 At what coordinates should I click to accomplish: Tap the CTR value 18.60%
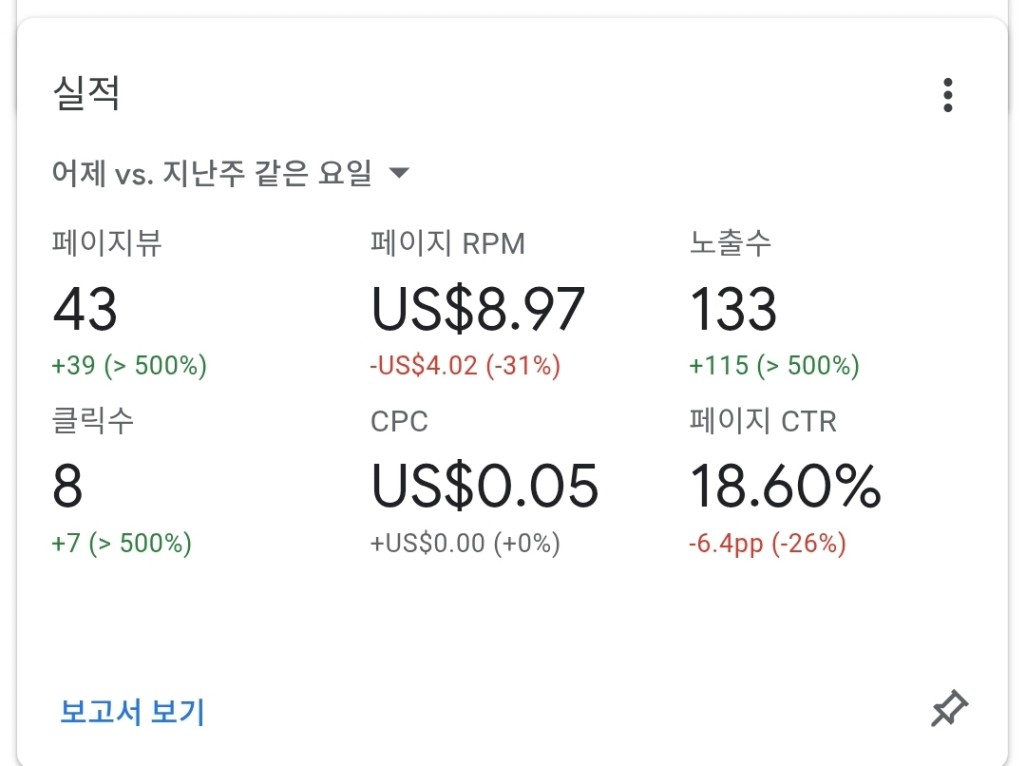pos(785,485)
